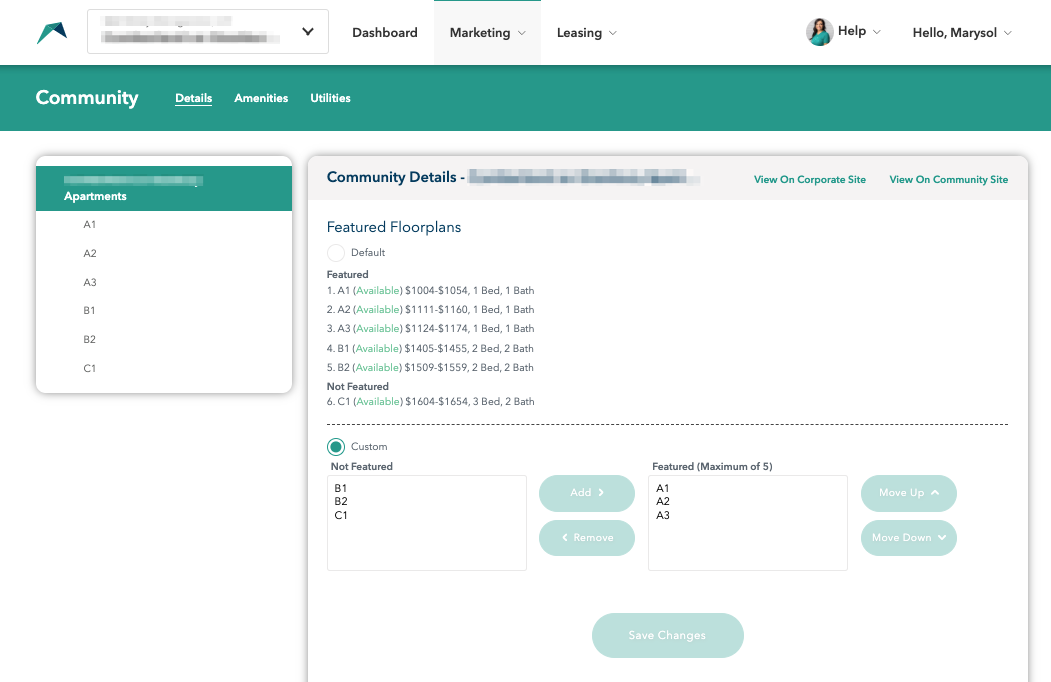This screenshot has height=682, width=1051.
Task: Switch to the Details tab
Action: click(194, 98)
